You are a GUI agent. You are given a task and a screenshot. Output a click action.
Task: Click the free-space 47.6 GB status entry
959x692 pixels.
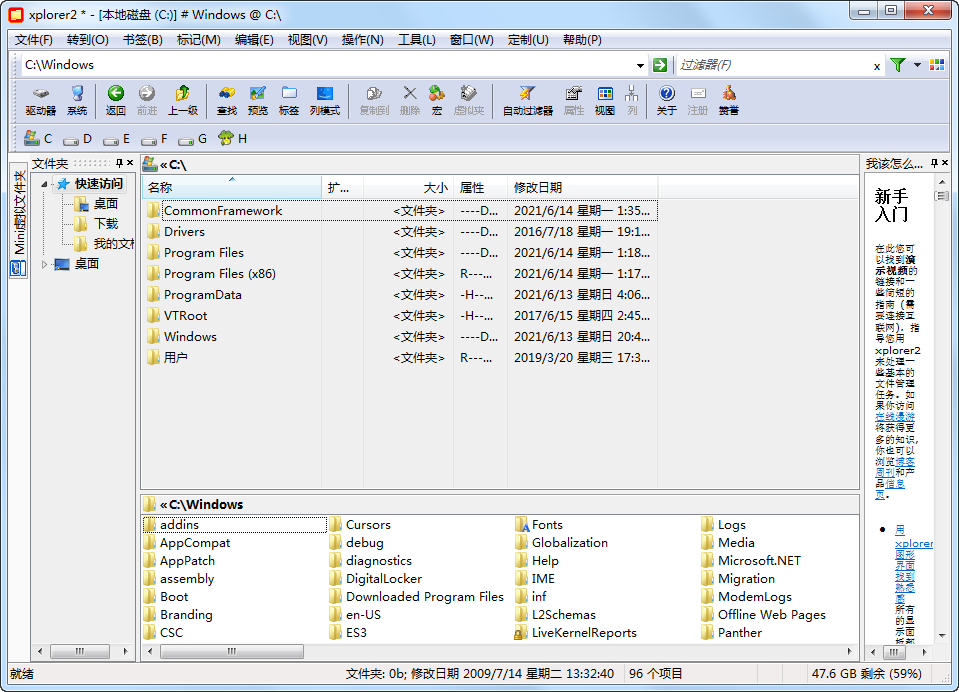click(866, 674)
